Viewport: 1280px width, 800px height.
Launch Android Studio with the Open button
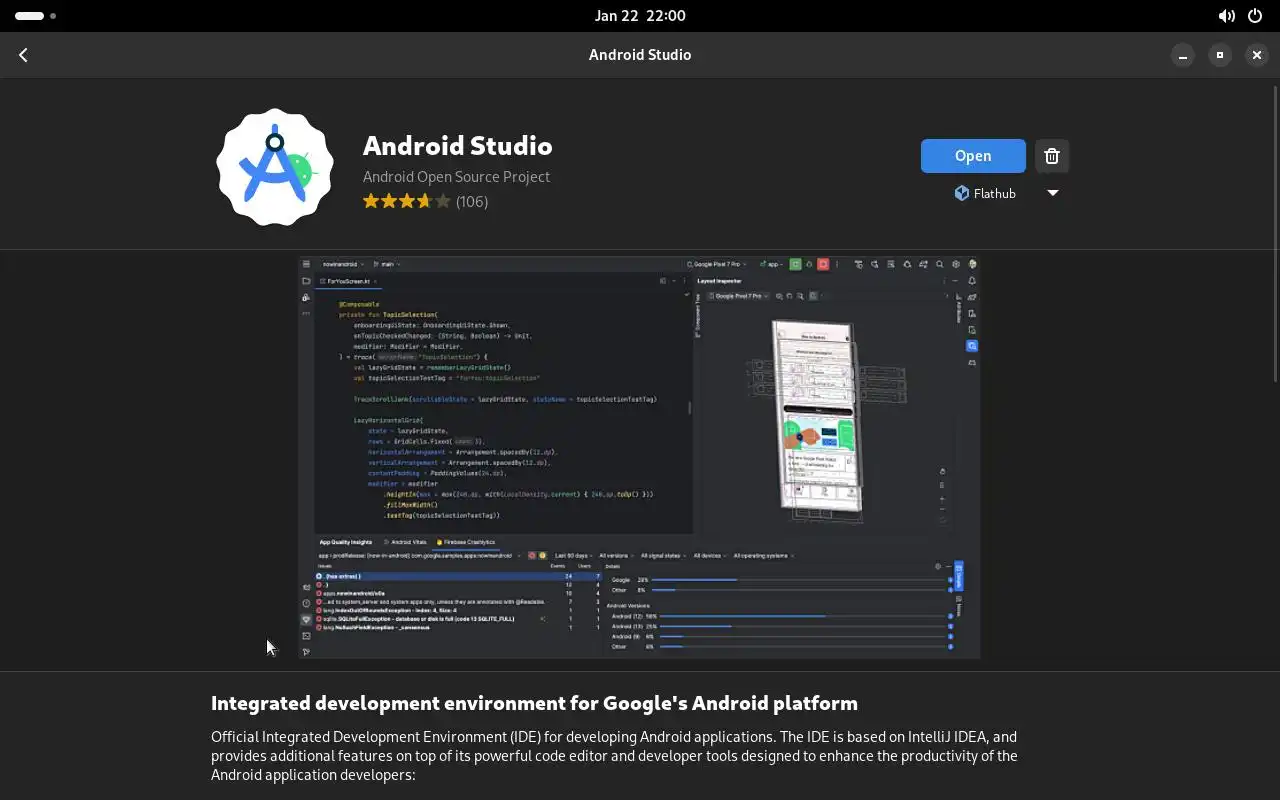(x=973, y=156)
